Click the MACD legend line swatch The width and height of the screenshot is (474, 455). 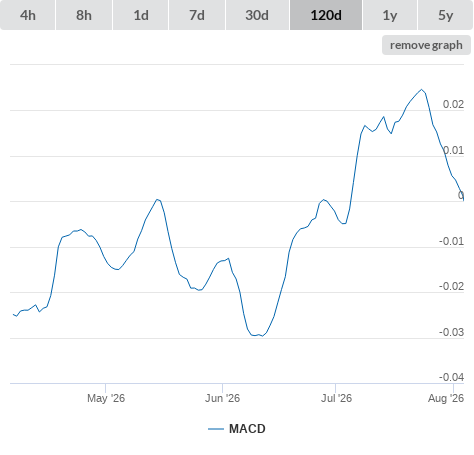(x=216, y=429)
